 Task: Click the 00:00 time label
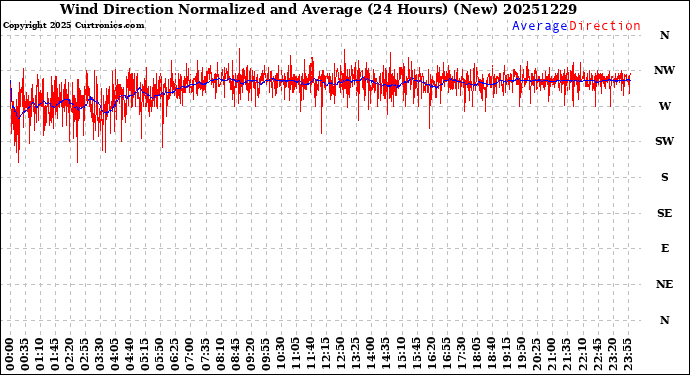coord(11,354)
